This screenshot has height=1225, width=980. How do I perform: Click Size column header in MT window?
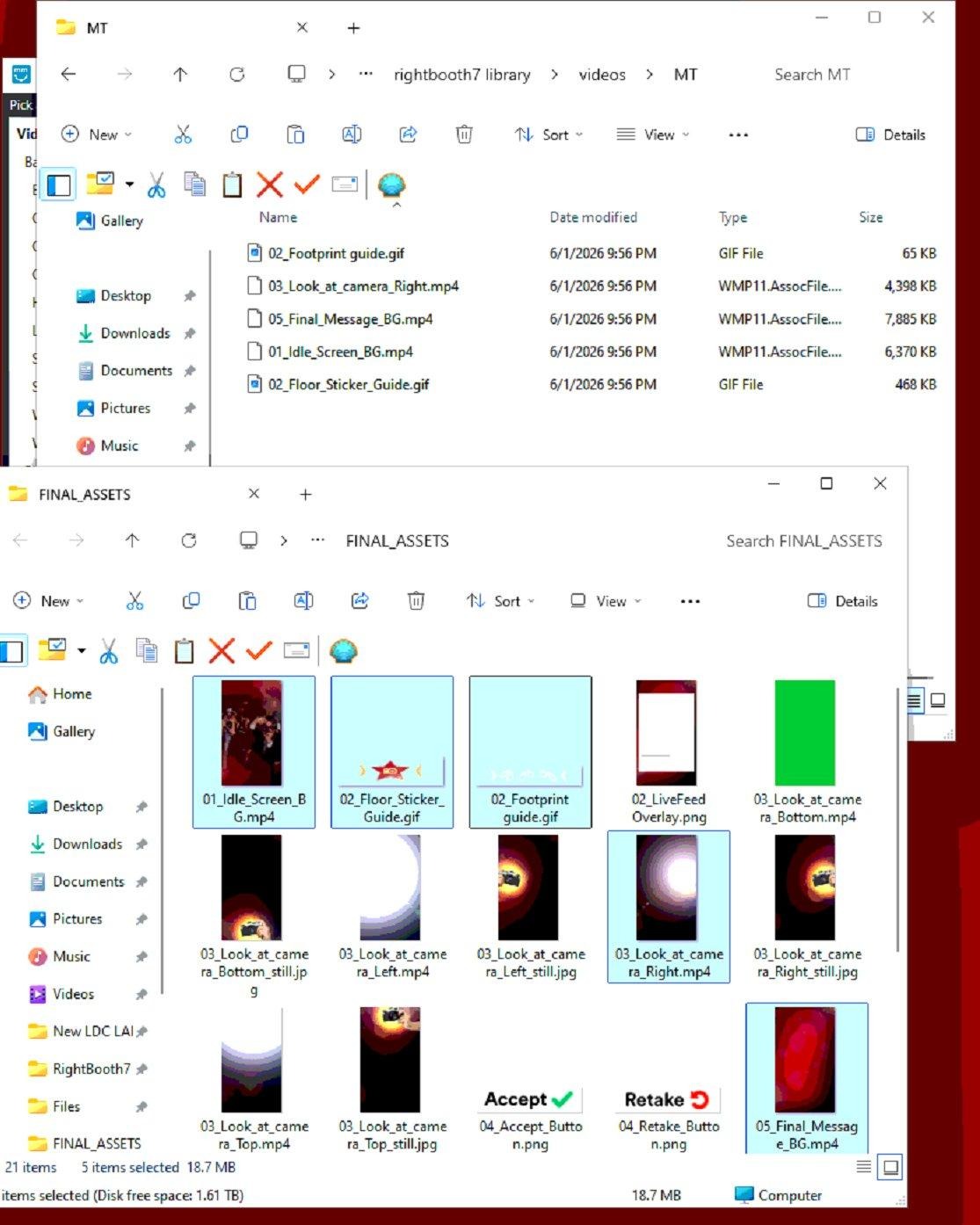pos(871,217)
